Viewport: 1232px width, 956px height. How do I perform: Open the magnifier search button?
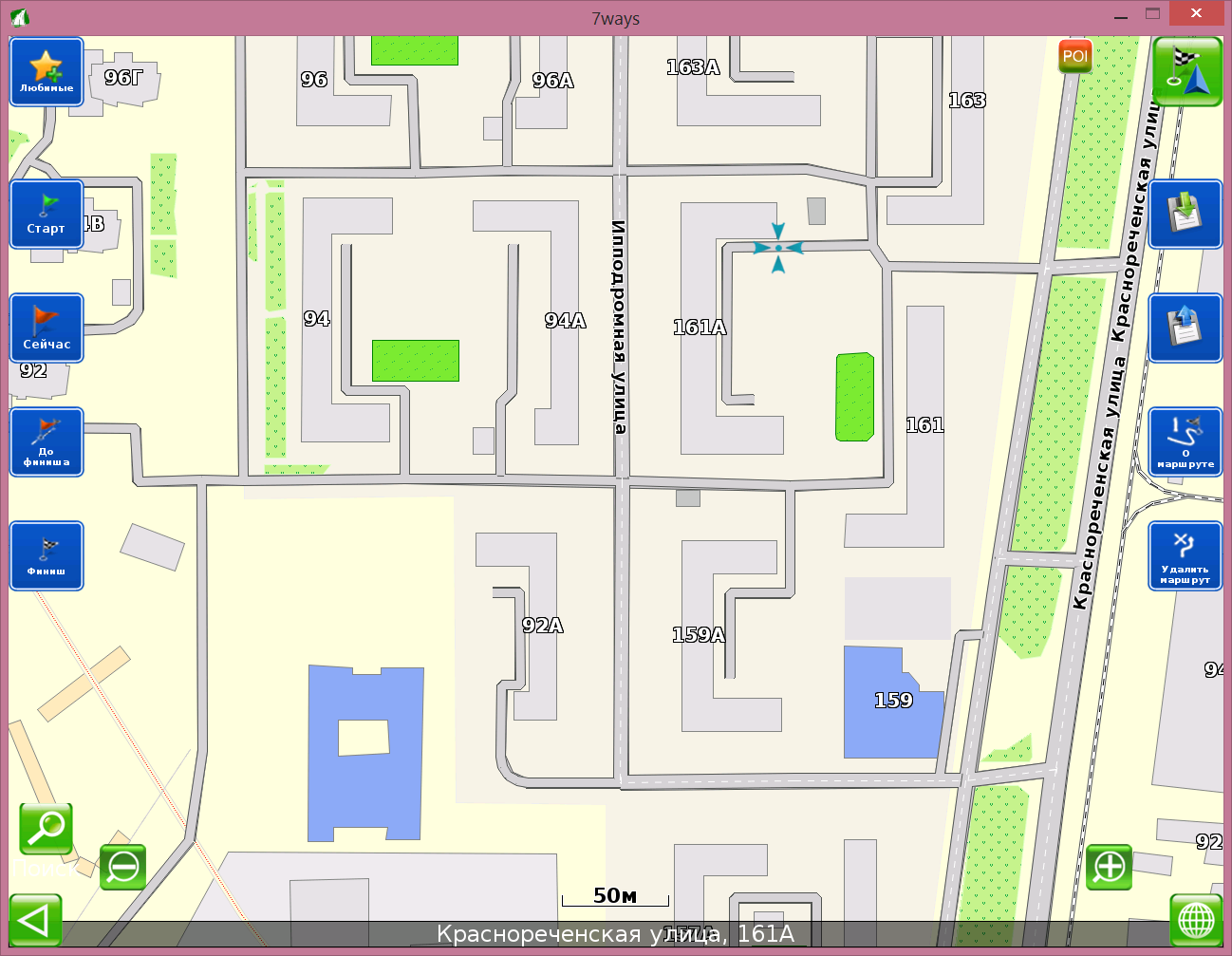[46, 828]
